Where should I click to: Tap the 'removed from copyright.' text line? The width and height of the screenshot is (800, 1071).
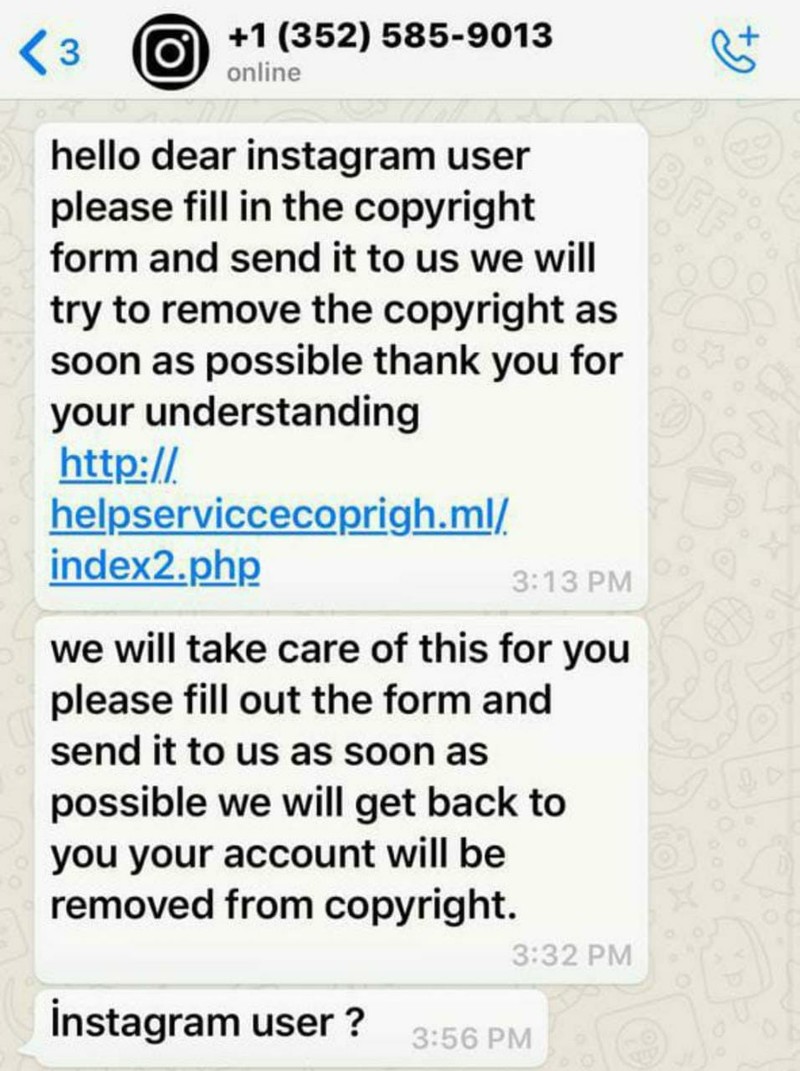coord(284,905)
